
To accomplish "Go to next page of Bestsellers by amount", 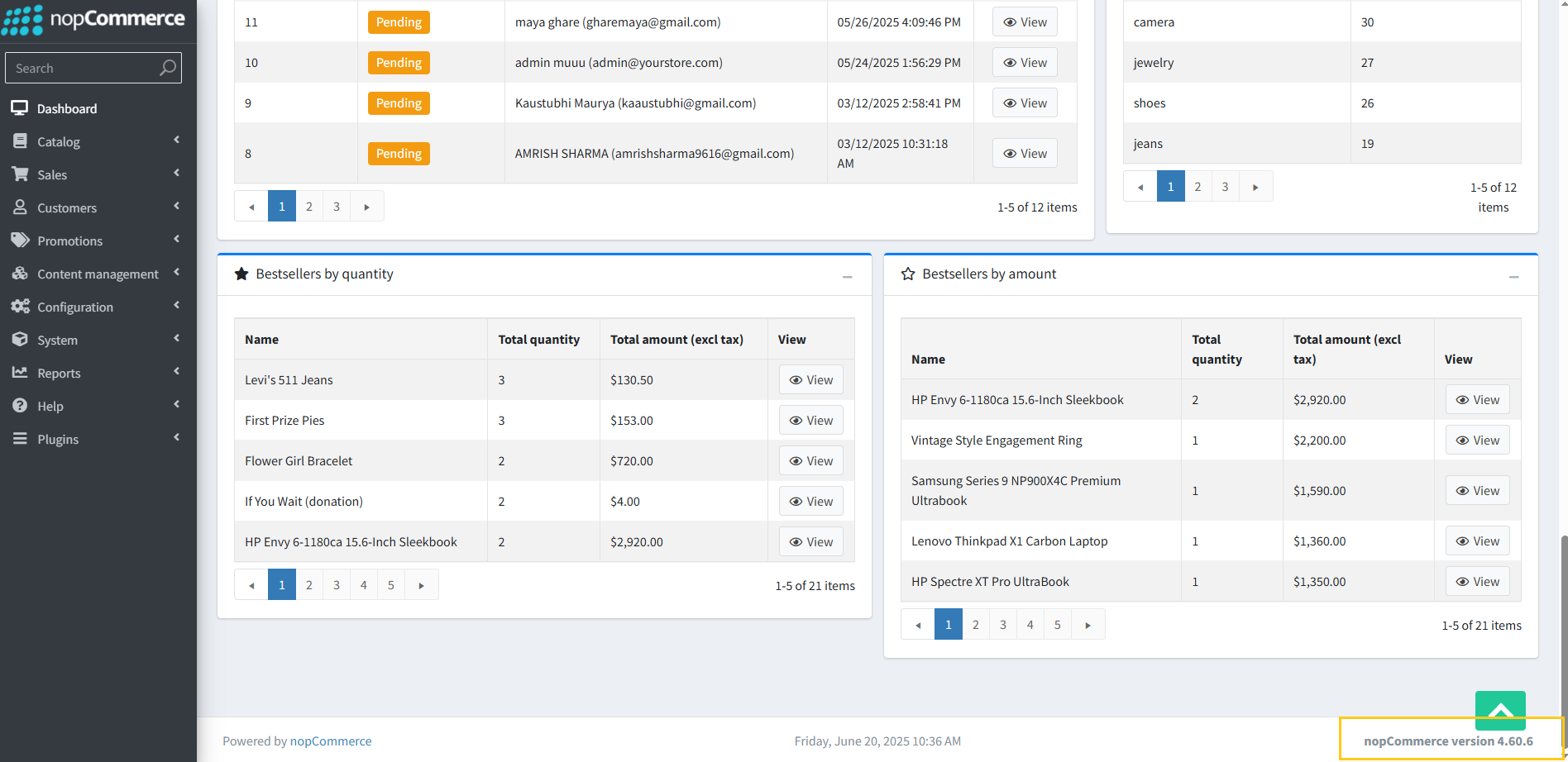I will (1088, 625).
